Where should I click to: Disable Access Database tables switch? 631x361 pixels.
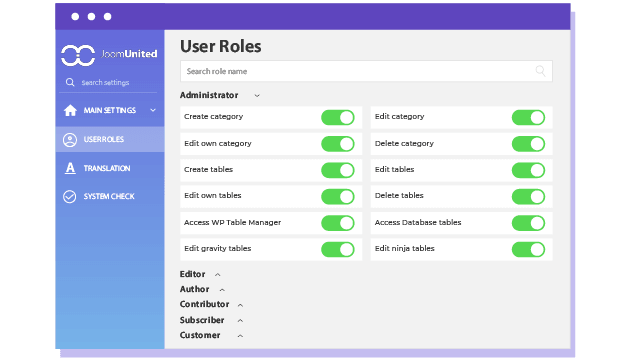pyautogui.click(x=528, y=223)
